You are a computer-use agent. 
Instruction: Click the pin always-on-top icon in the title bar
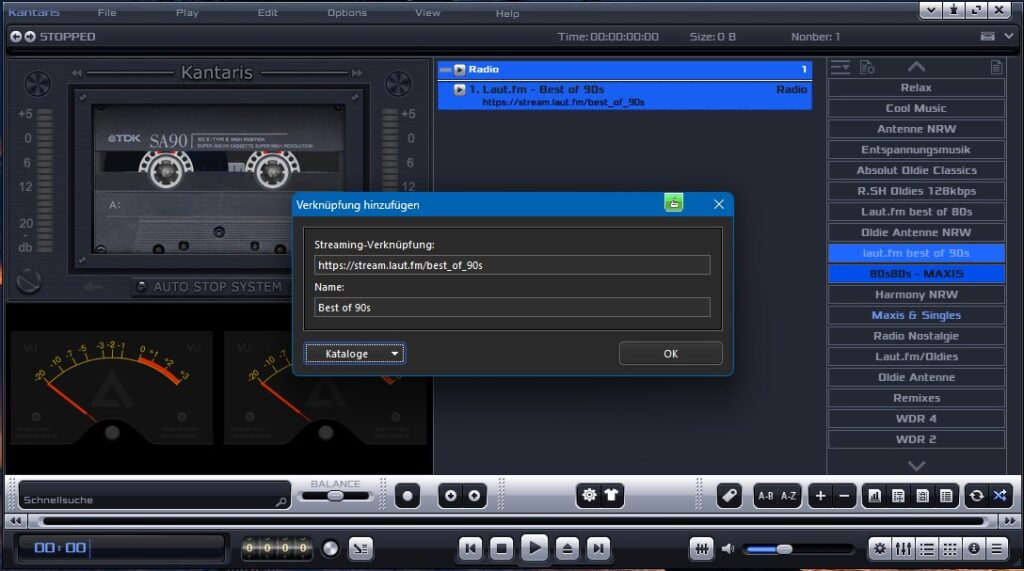953,10
